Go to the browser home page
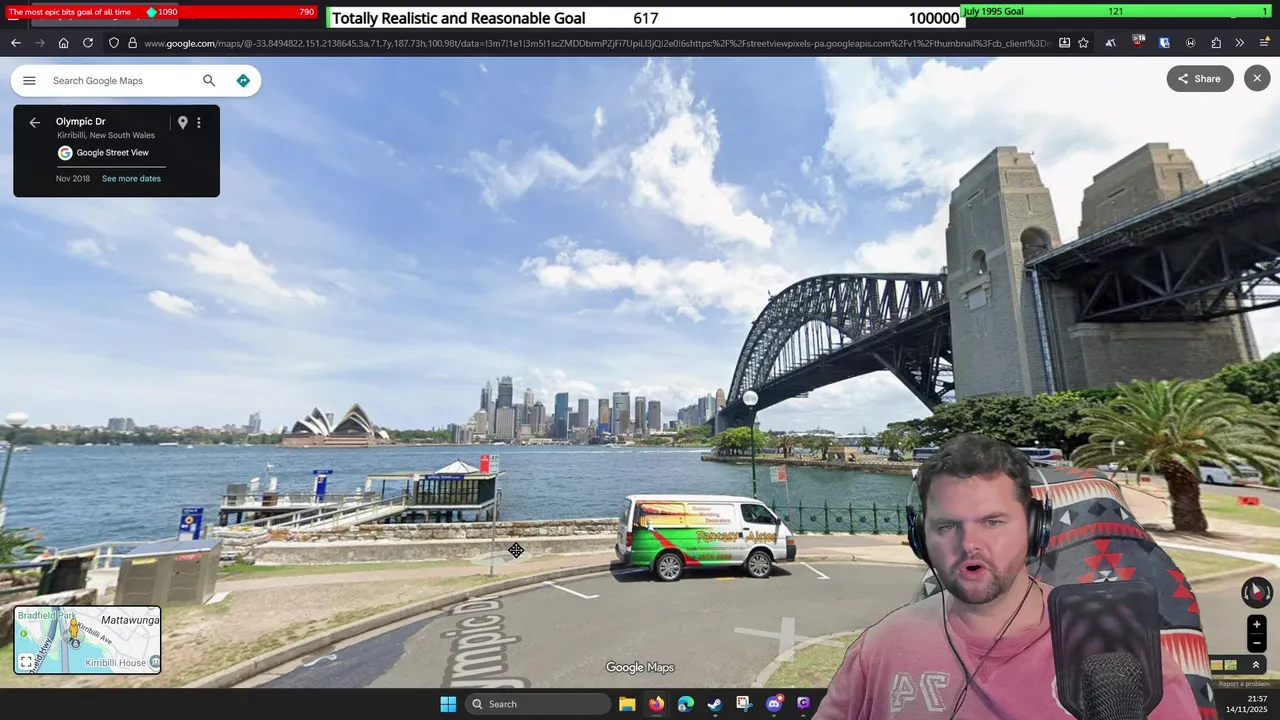The width and height of the screenshot is (1280, 720). click(x=64, y=43)
